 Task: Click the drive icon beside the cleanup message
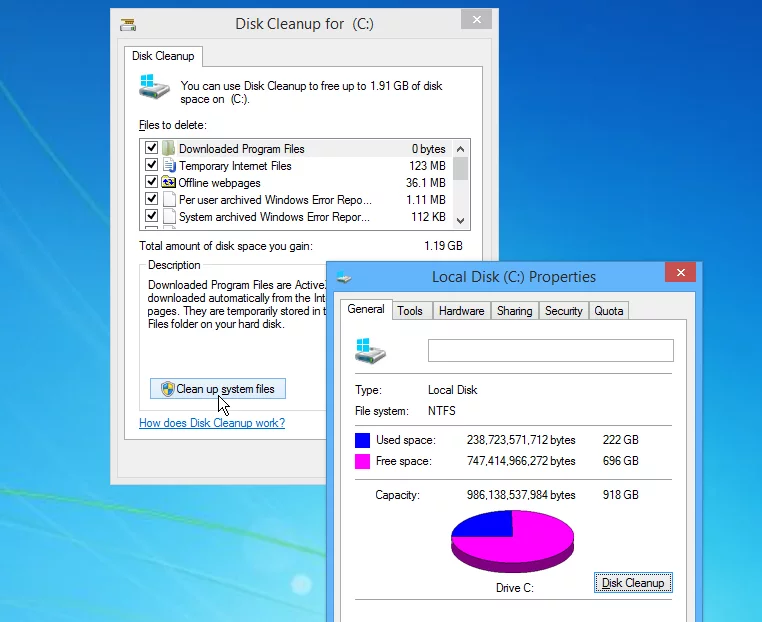[154, 86]
